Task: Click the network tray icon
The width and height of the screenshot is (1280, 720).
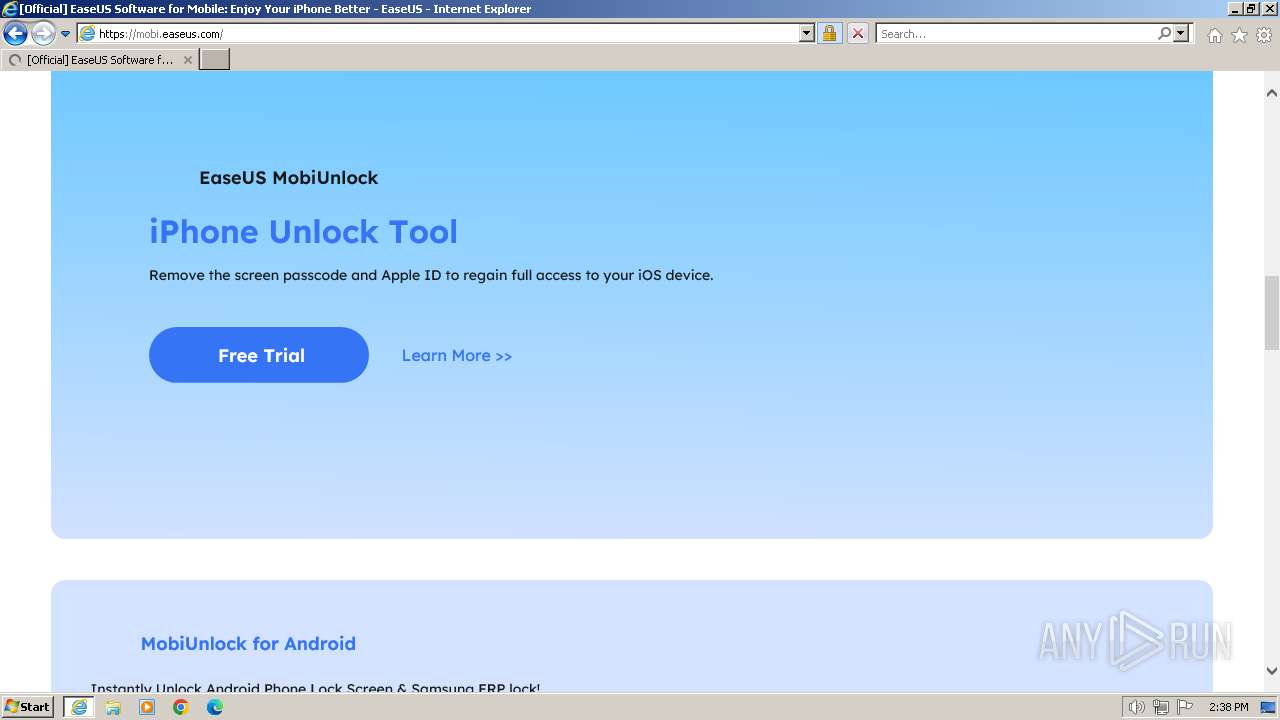Action: click(1161, 707)
